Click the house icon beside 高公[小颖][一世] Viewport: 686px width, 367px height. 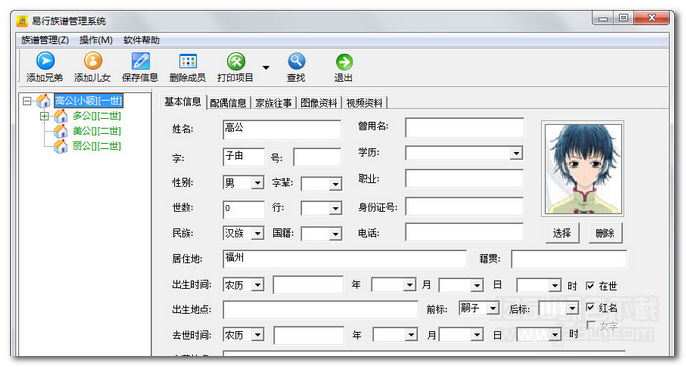(x=43, y=101)
